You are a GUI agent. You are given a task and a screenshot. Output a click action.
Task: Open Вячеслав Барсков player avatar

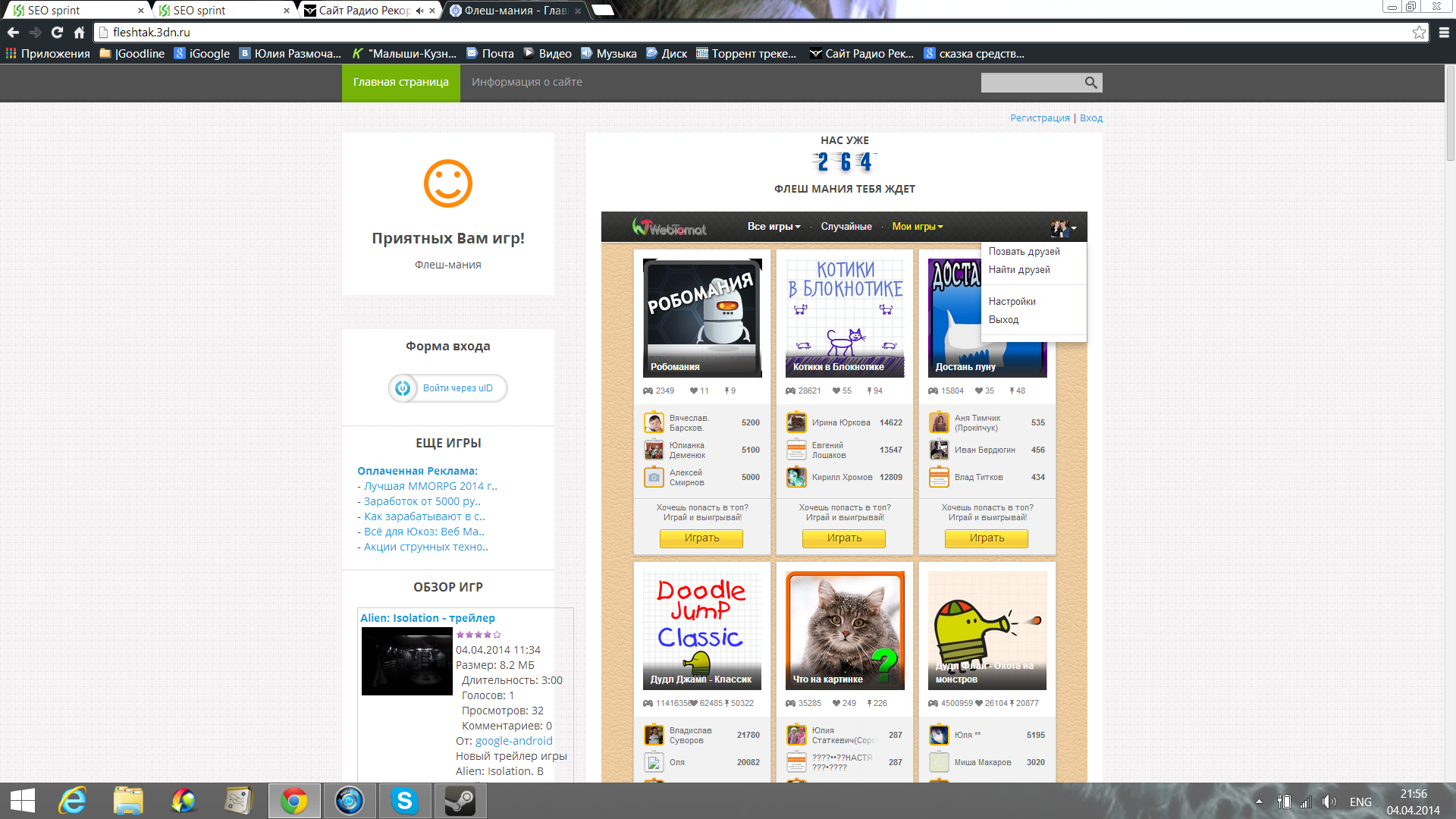(x=654, y=422)
